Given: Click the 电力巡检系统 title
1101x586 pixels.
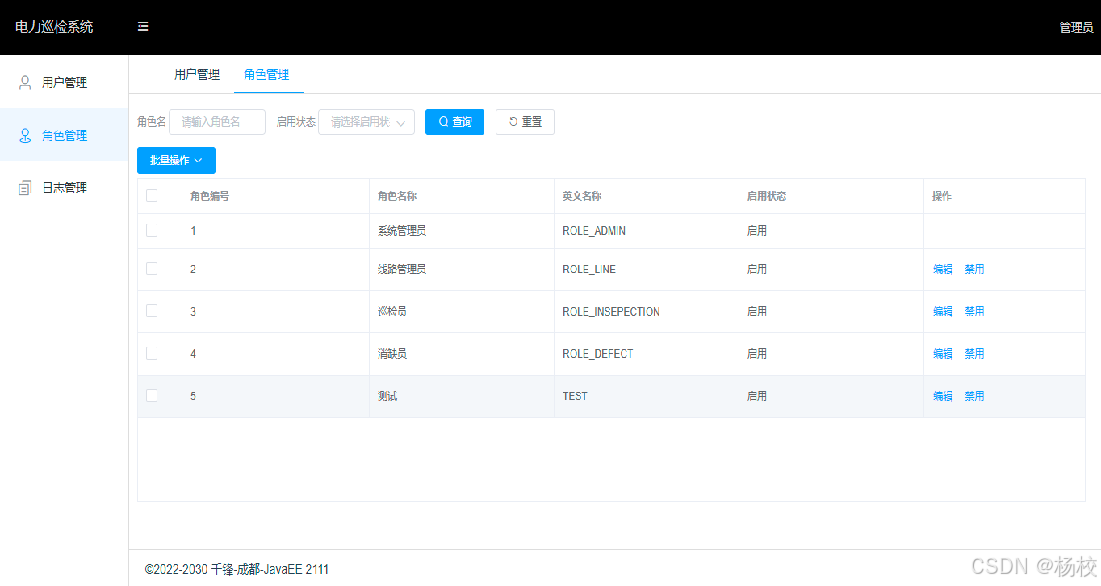Looking at the screenshot, I should (54, 27).
